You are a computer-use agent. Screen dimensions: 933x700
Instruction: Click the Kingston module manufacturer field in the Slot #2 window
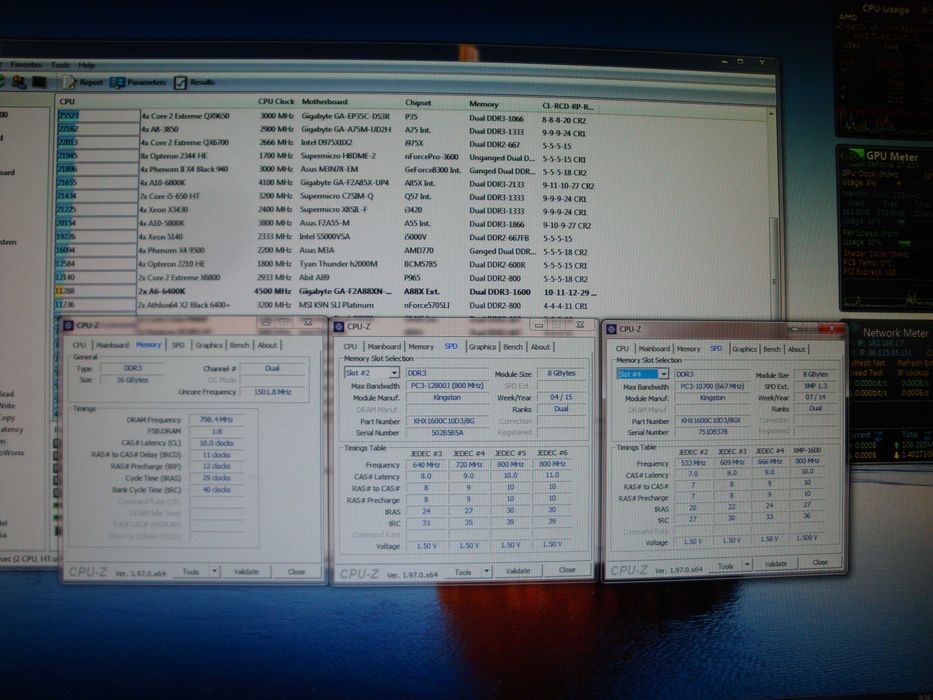(x=447, y=398)
